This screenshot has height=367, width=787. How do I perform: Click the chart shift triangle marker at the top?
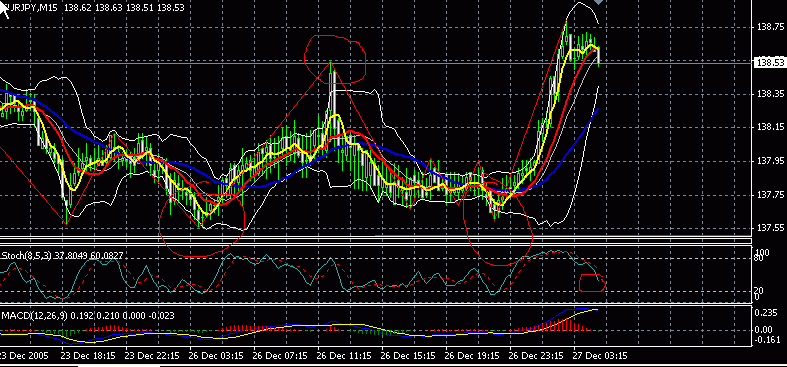598,2
